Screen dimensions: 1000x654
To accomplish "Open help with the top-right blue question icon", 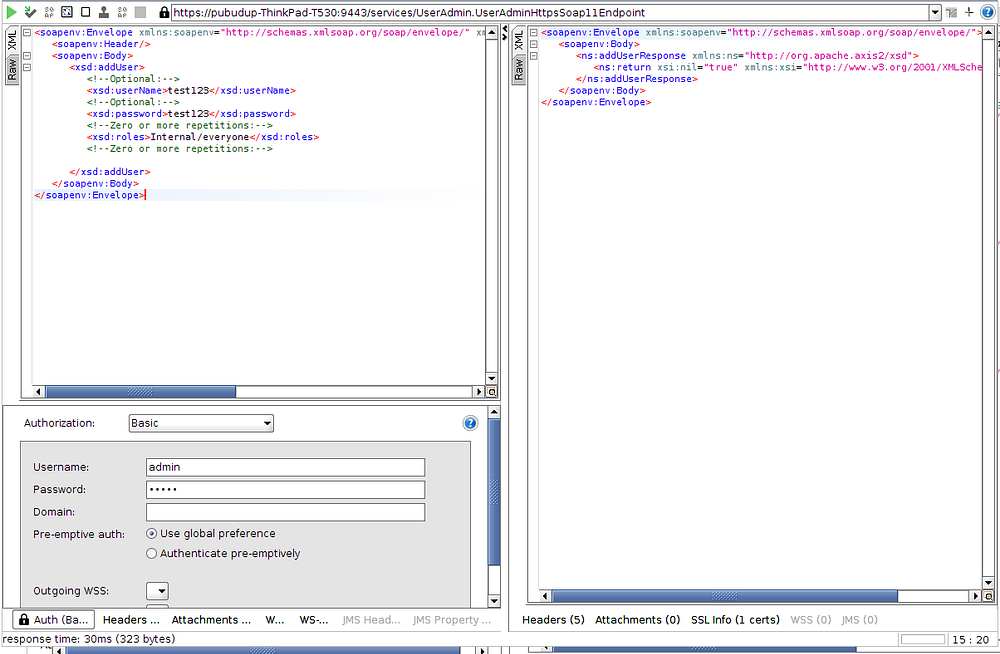I will (x=987, y=12).
